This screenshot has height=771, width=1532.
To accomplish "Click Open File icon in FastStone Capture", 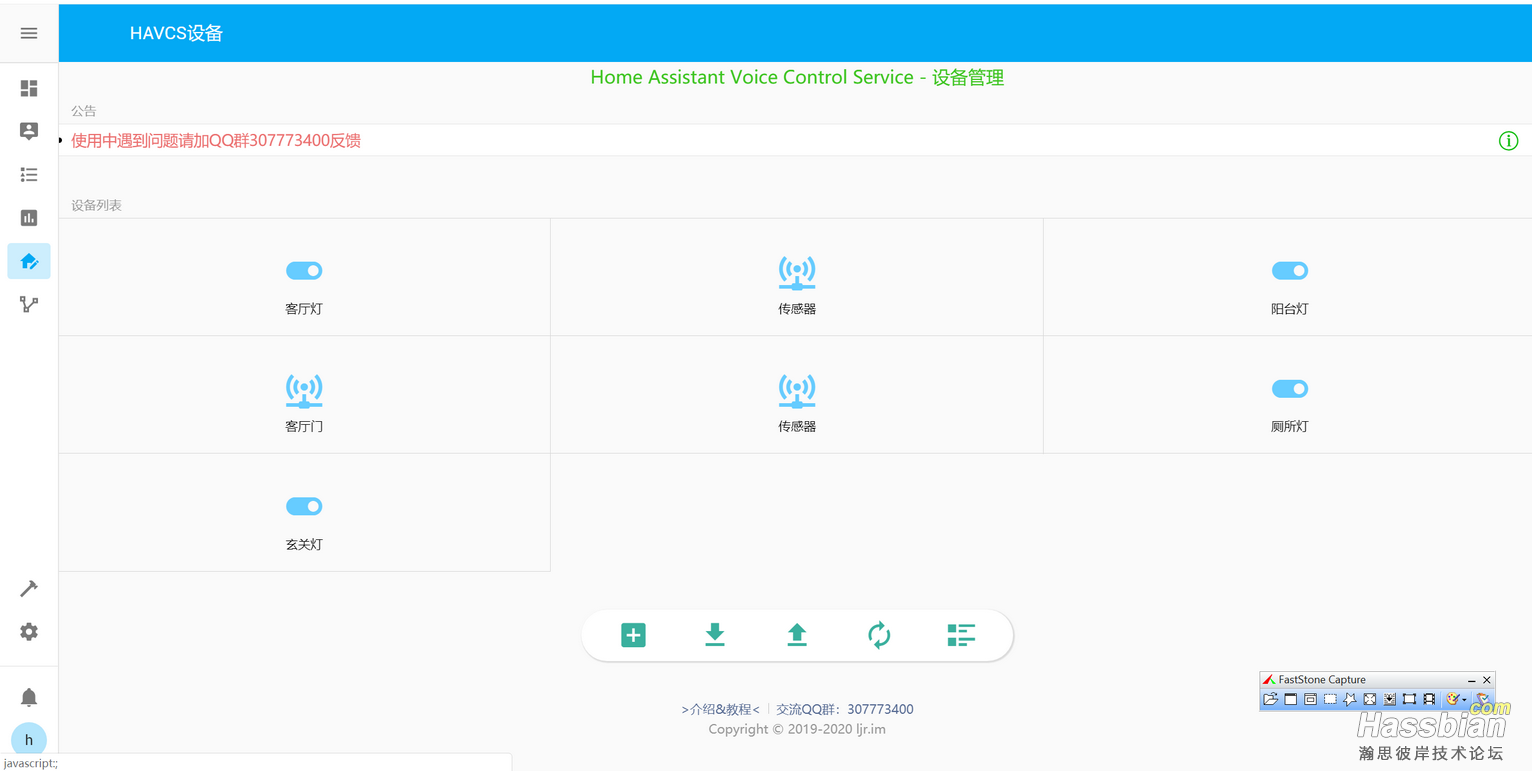I will (x=1270, y=699).
